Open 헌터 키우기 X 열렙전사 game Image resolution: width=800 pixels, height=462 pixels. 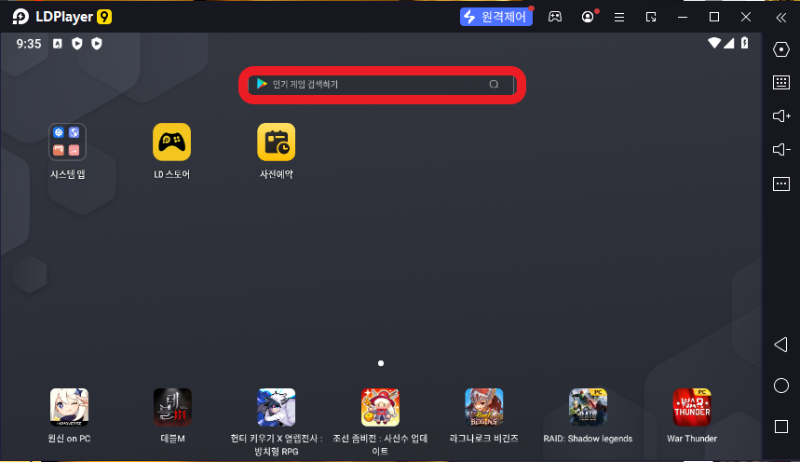pyautogui.click(x=276, y=407)
